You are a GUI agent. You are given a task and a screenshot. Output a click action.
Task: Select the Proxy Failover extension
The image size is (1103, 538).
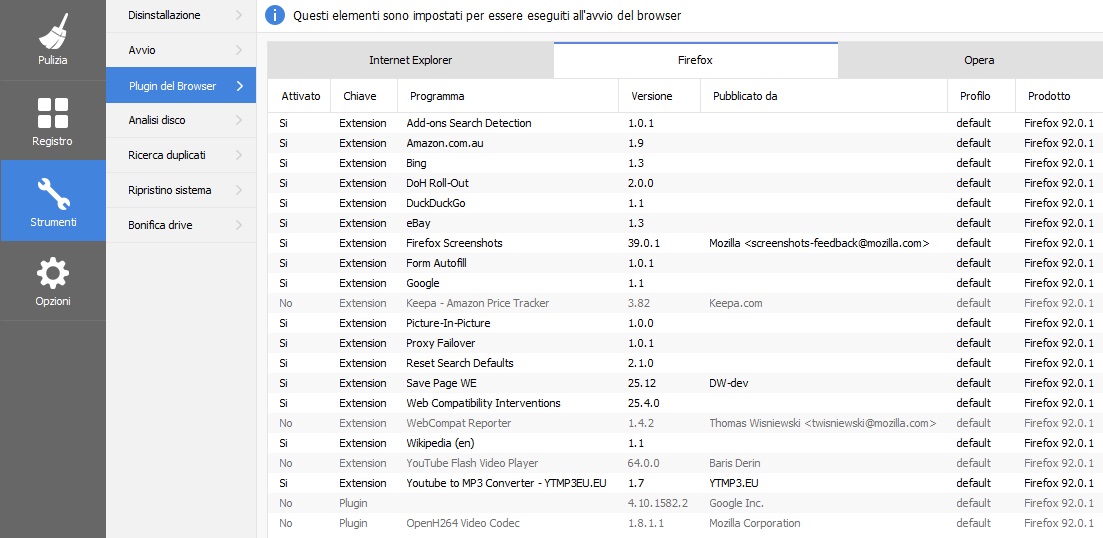tap(685, 343)
